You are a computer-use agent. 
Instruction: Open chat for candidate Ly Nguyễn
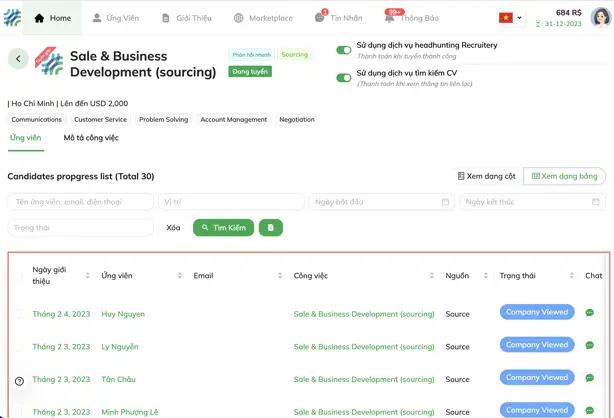point(589,346)
